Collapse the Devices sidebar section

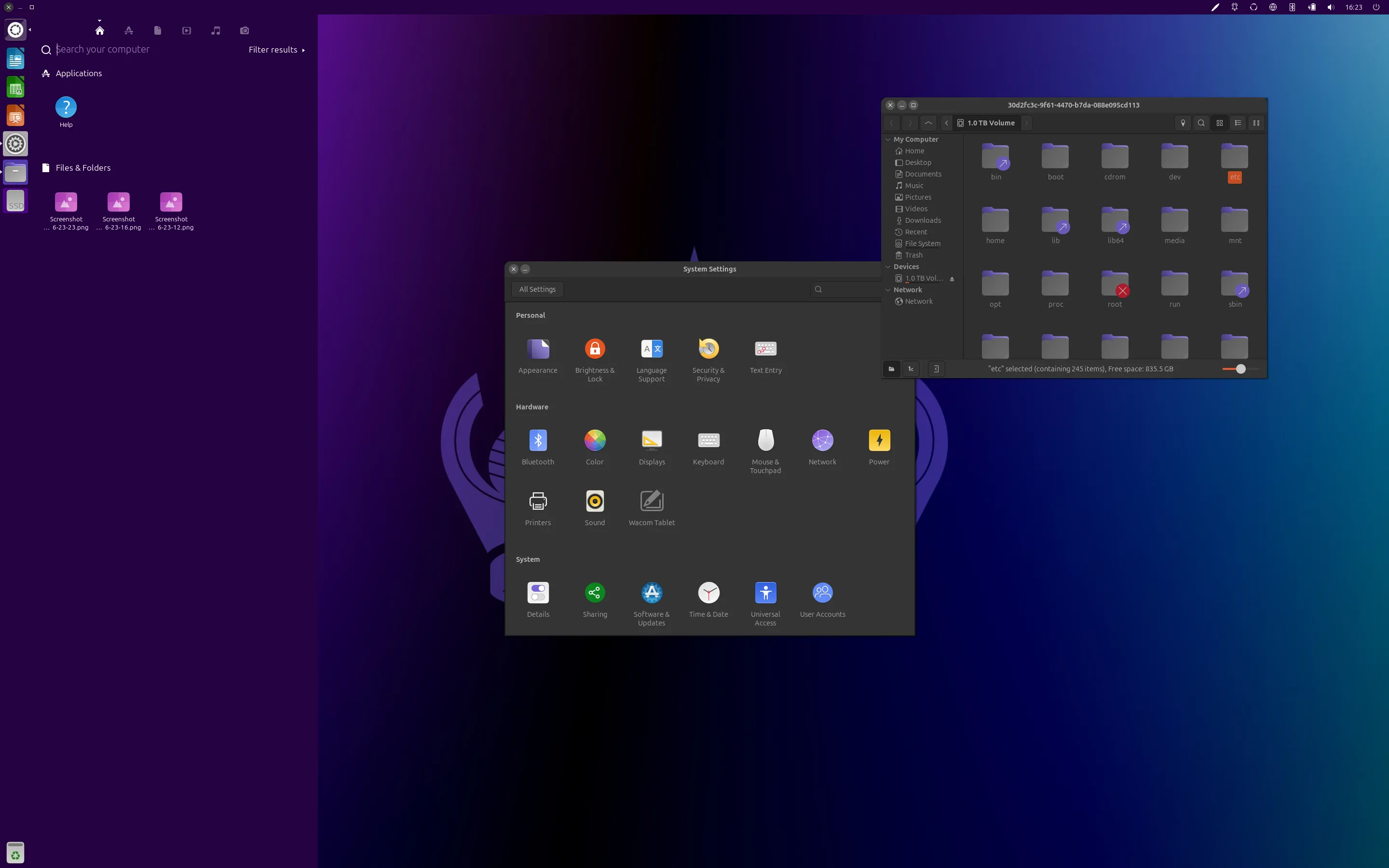click(x=888, y=267)
